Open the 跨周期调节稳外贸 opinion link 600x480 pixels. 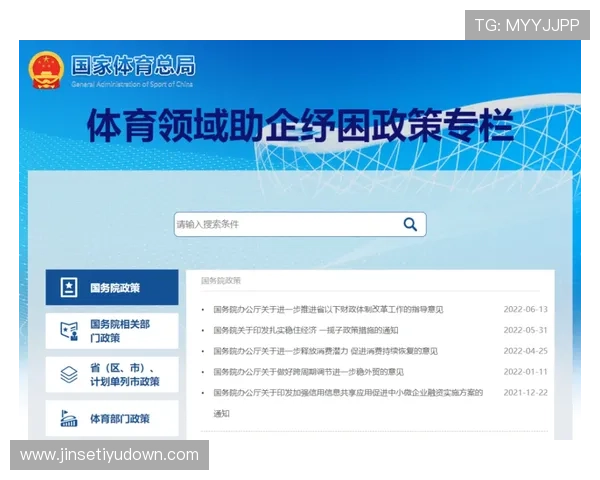pyautogui.click(x=308, y=372)
